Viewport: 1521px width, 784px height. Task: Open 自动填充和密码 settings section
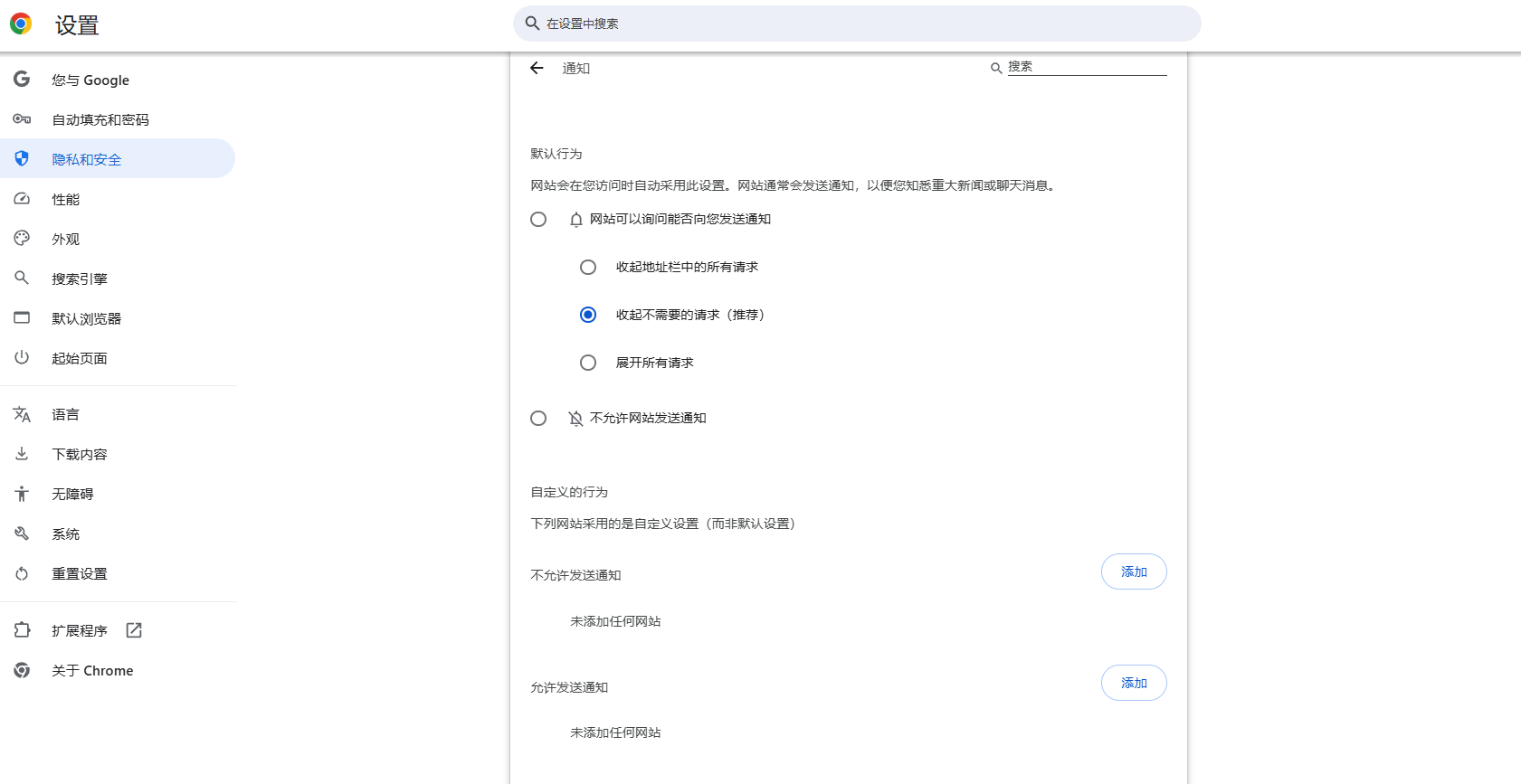118,119
